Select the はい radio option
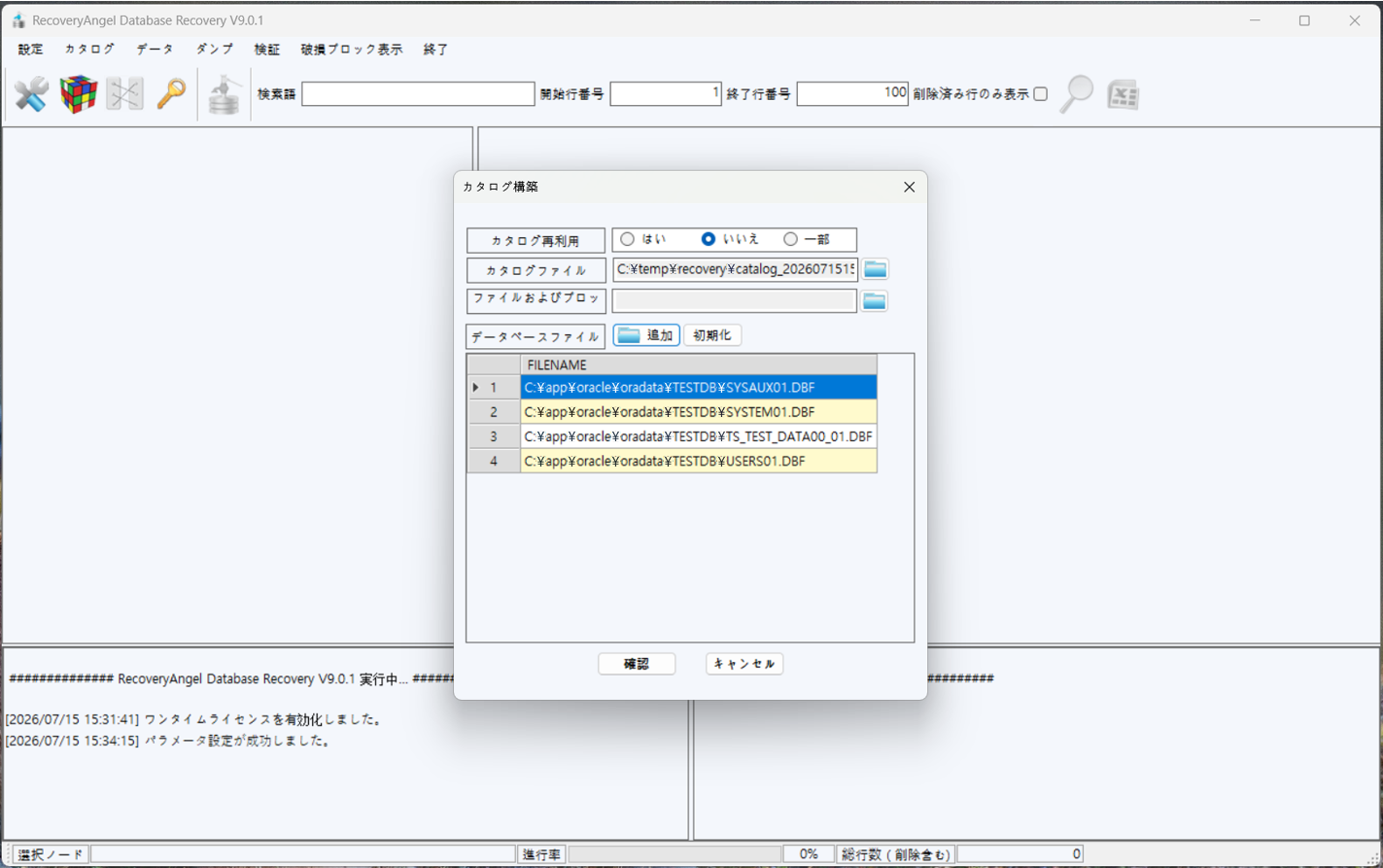 coord(628,239)
